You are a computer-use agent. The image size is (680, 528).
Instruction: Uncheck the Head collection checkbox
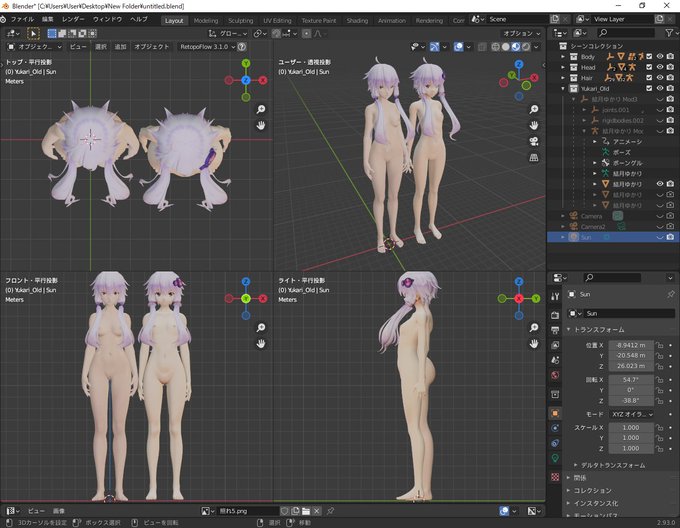pyautogui.click(x=649, y=67)
